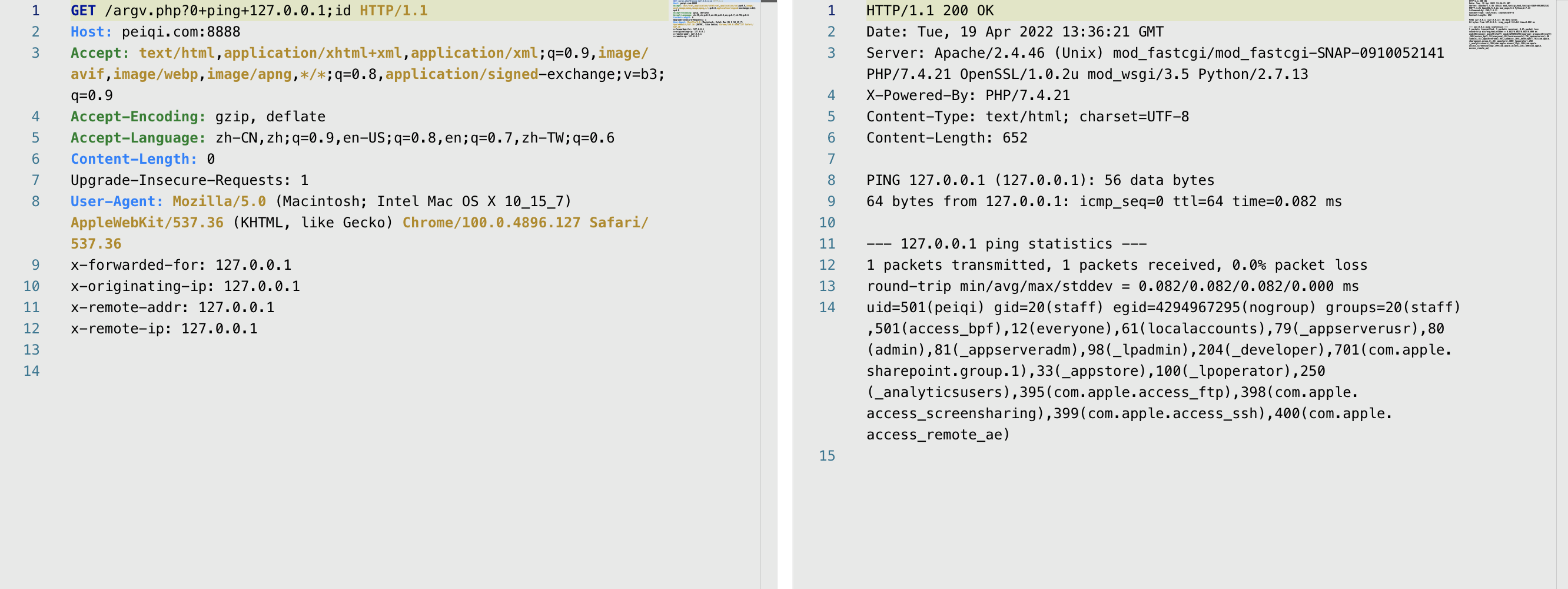
Task: Click line number 15 in the response pane
Action: pos(827,456)
